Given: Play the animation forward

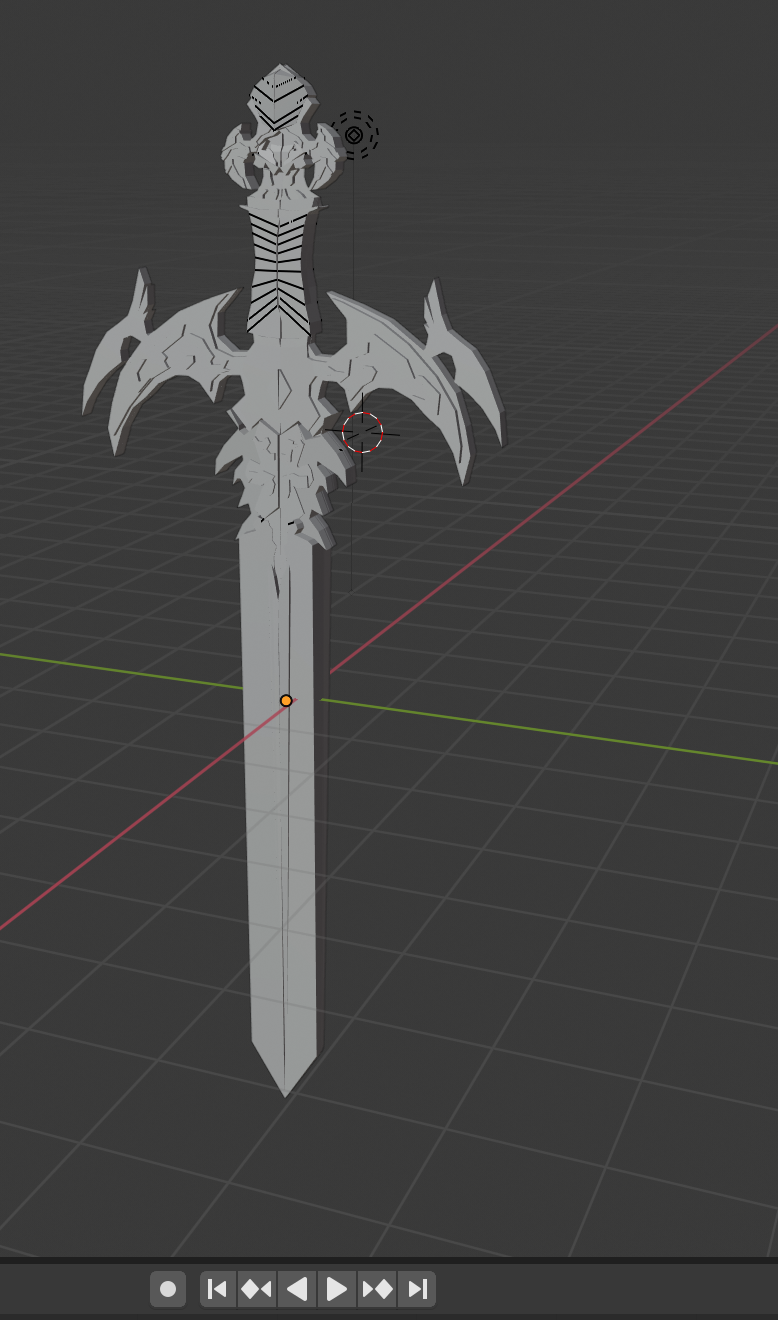Looking at the screenshot, I should pos(337,1289).
